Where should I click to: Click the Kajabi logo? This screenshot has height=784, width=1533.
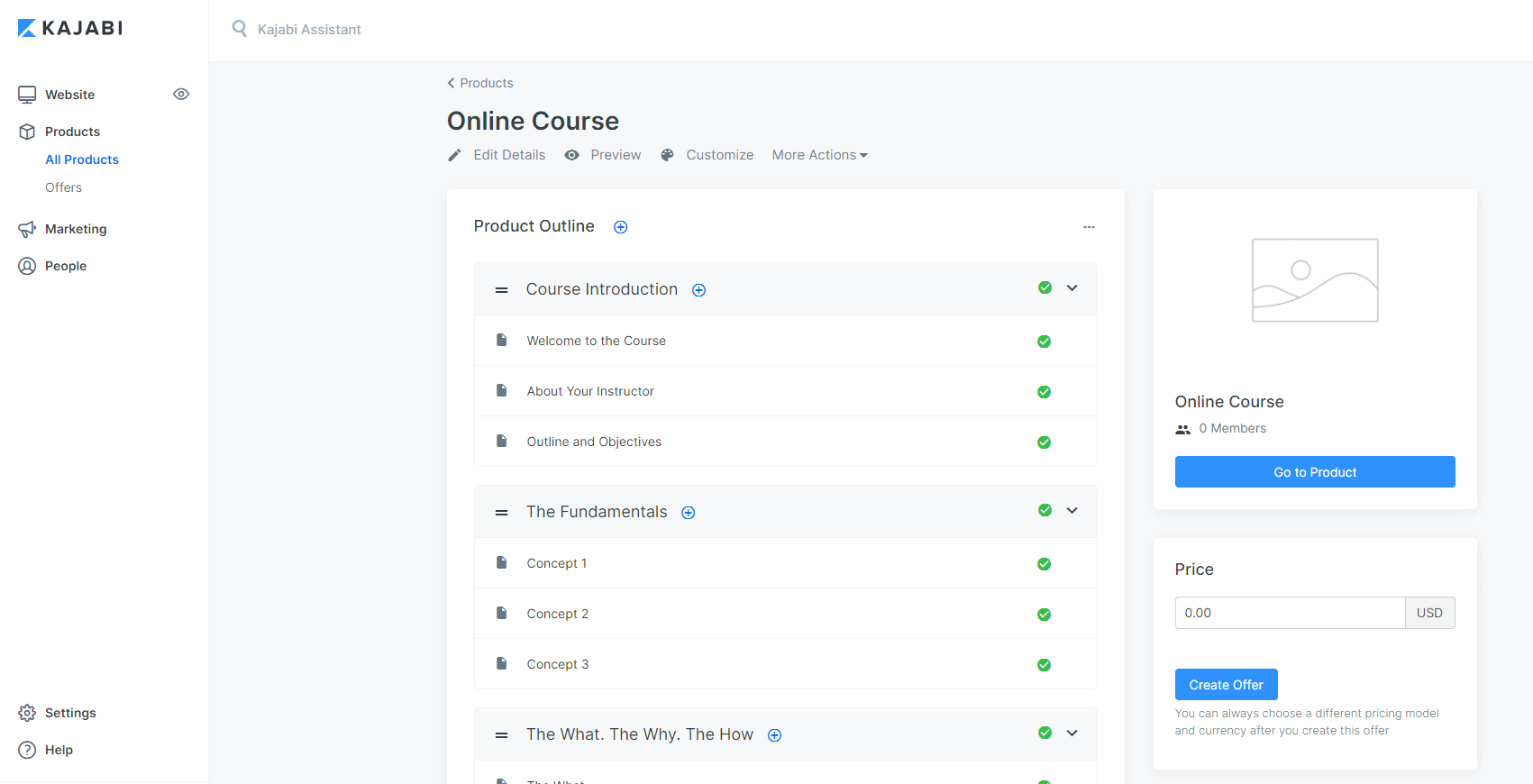point(70,28)
